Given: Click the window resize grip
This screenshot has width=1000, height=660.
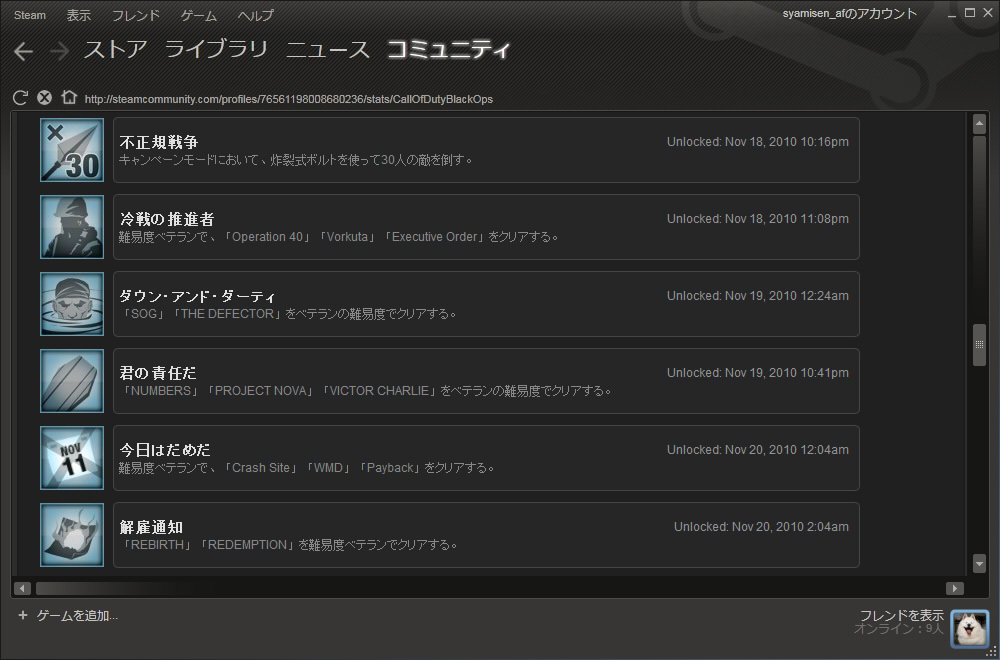Looking at the screenshot, I should (990, 651).
